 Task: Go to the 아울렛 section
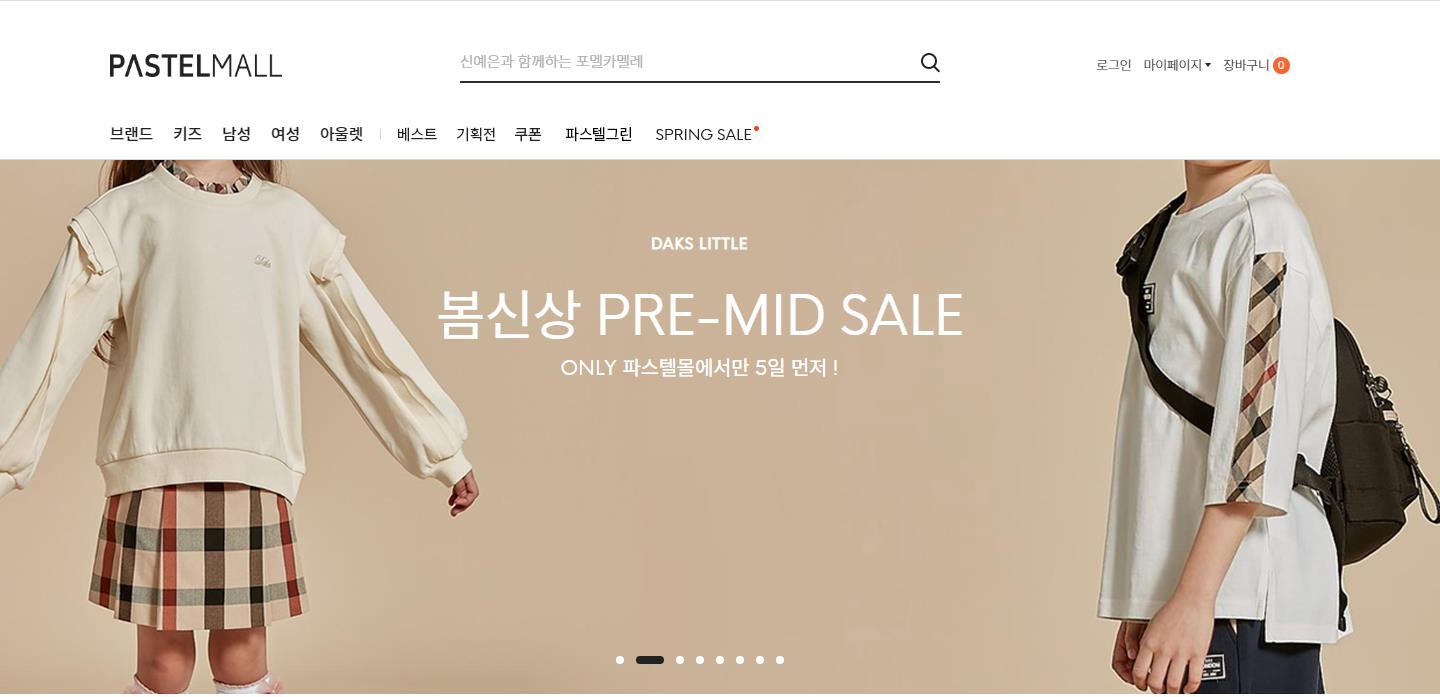[341, 134]
